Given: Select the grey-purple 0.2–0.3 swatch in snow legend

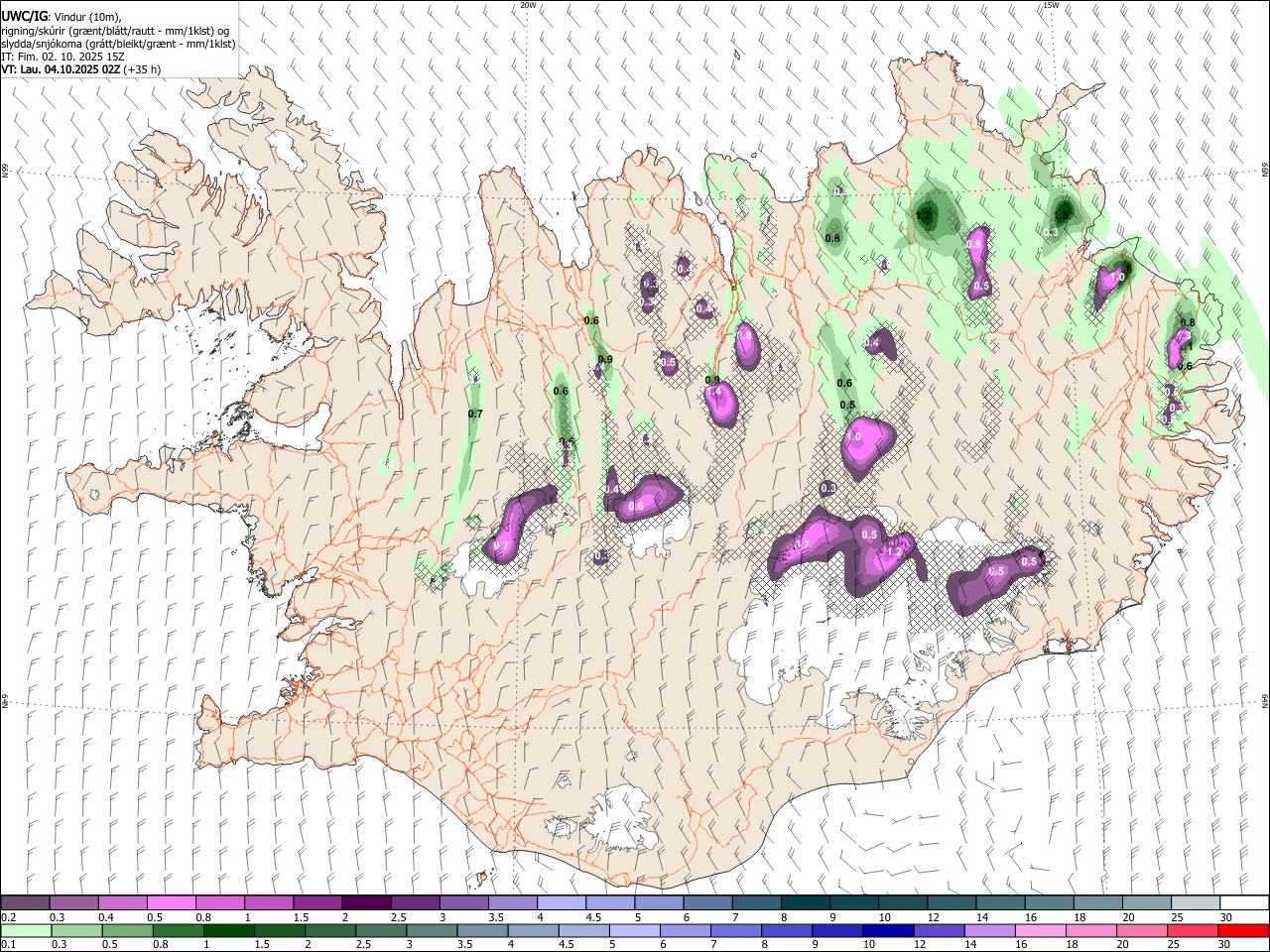Looking at the screenshot, I should [26, 903].
